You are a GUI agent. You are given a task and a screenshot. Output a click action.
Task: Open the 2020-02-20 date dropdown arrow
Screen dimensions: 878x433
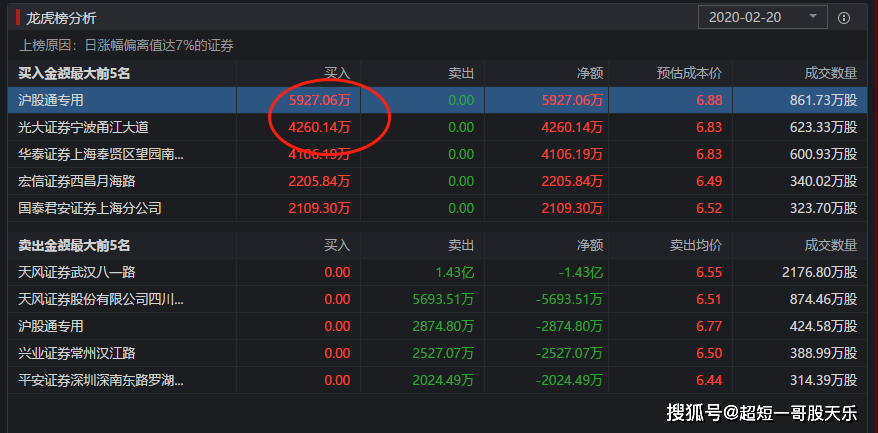812,17
